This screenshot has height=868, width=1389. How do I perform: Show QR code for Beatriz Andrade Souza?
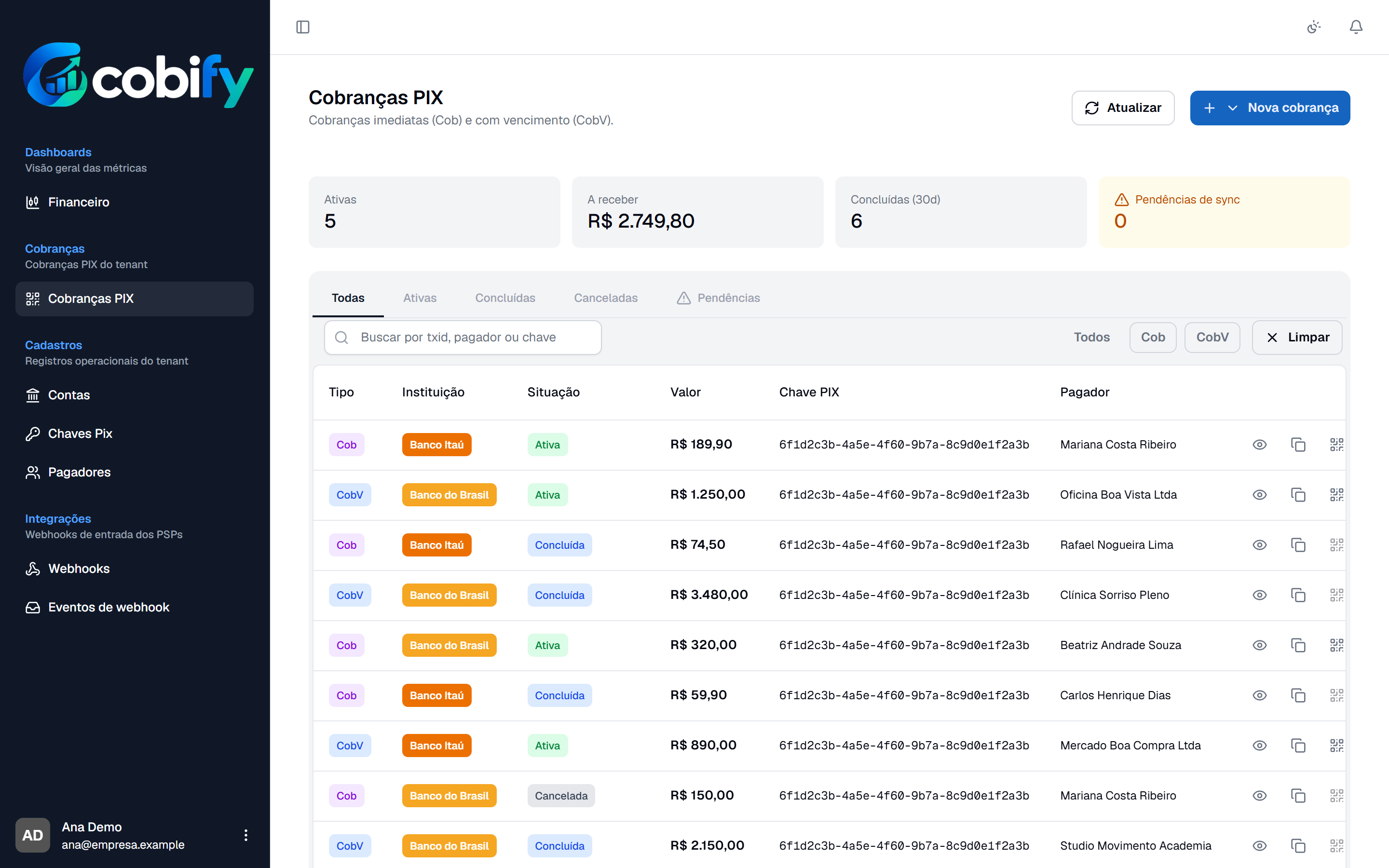pyautogui.click(x=1336, y=645)
